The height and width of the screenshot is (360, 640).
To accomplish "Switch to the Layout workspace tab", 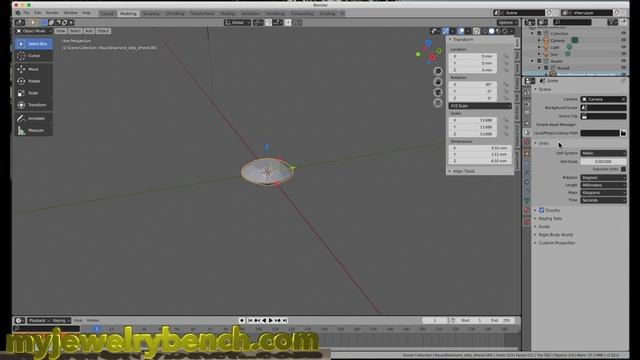I will coord(107,13).
